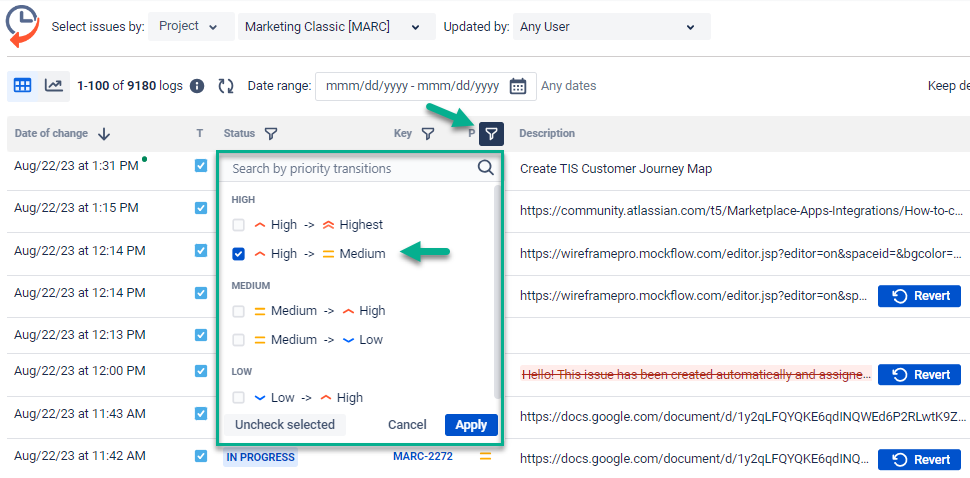
Task: Click Create TIS Customer Journey Map description
Action: coord(616,169)
